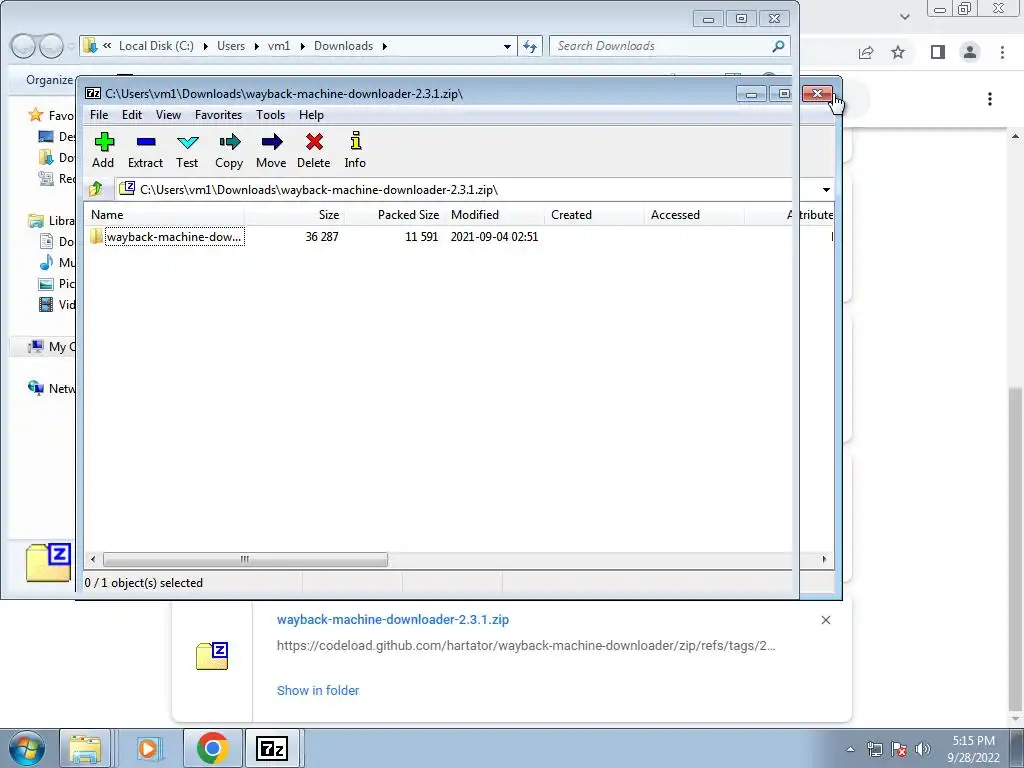
Task: Sort by the Size column header
Action: tap(295, 215)
